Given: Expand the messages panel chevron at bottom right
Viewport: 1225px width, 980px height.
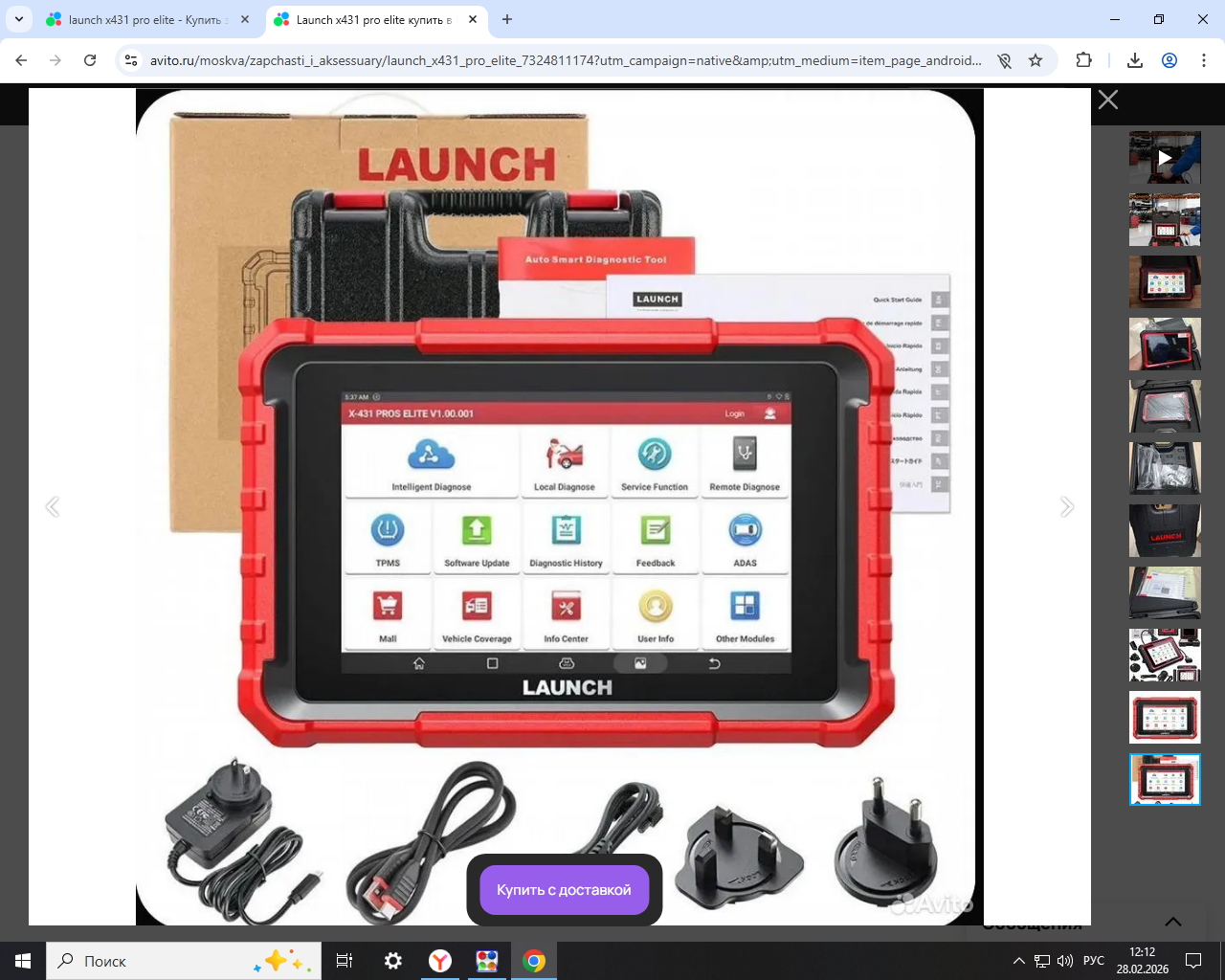Looking at the screenshot, I should 1173,922.
